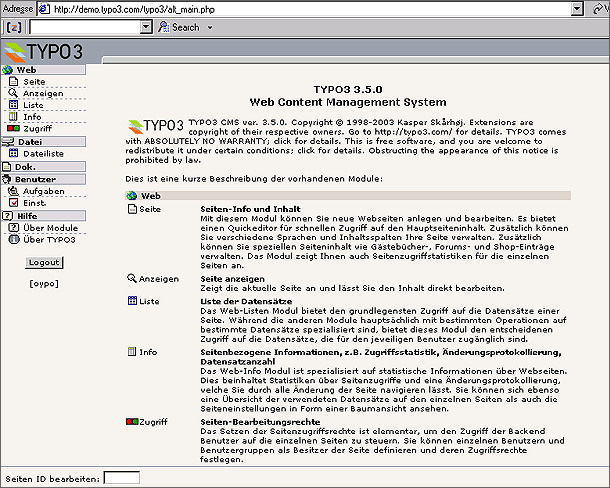Open the Liste link in description list
This screenshot has width=610, height=488.
click(149, 301)
